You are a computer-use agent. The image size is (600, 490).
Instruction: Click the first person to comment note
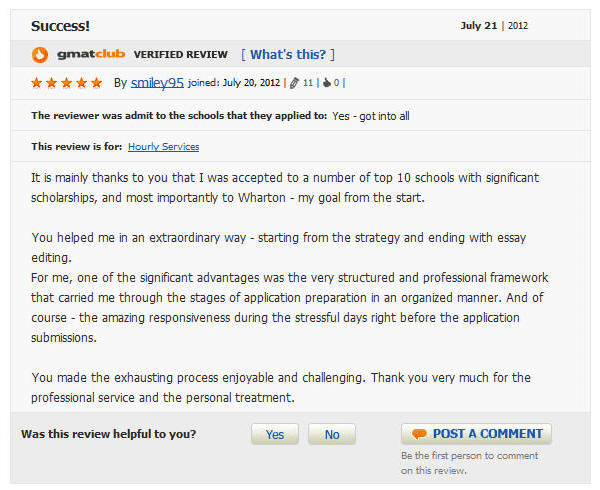click(470, 463)
